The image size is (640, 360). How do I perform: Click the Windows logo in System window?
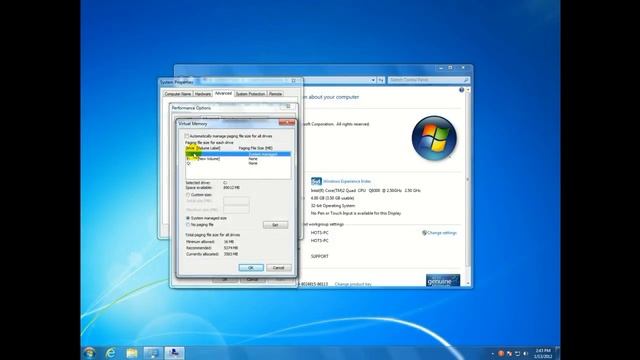point(434,138)
